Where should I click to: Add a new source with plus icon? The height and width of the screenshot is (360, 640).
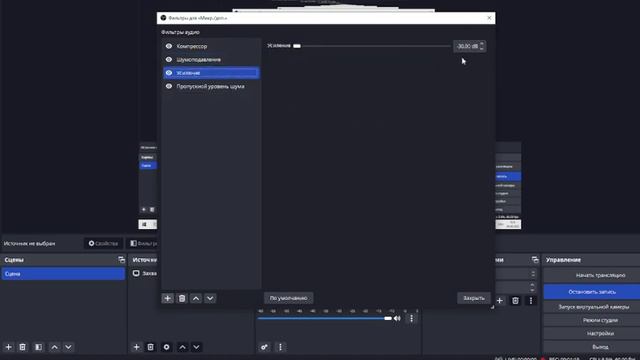pos(136,347)
